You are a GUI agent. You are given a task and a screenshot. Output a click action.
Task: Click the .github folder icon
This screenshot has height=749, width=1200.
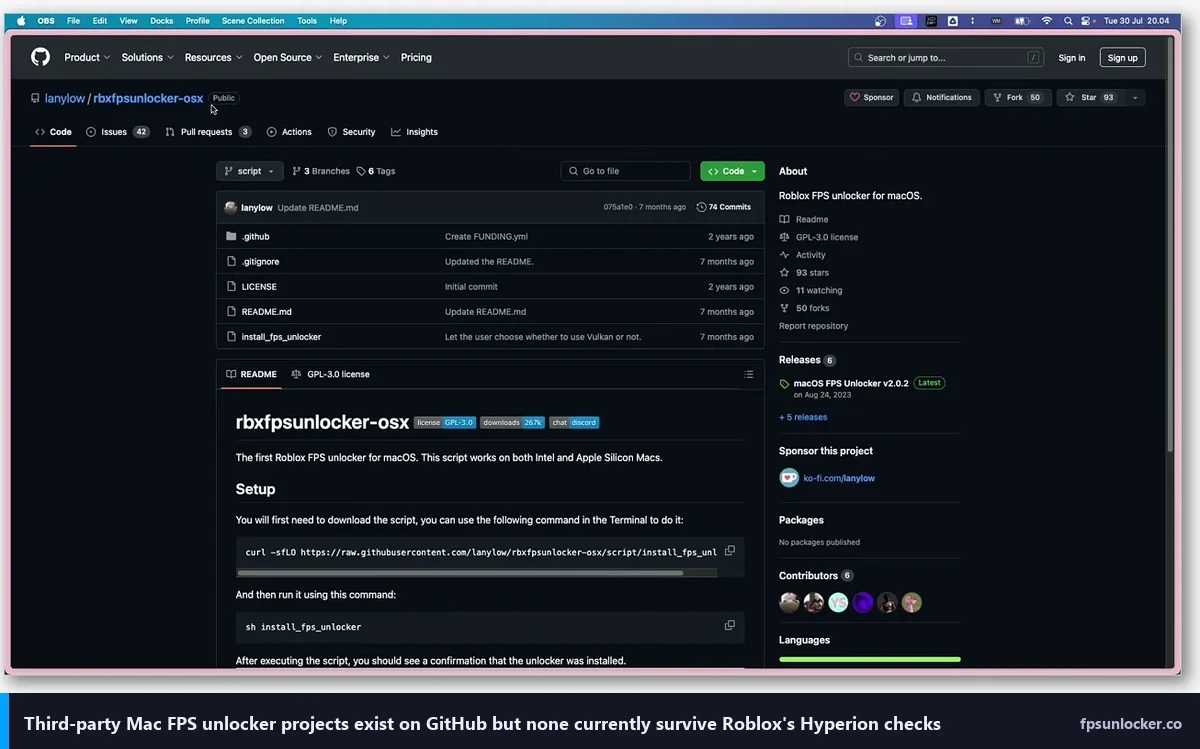pos(231,237)
